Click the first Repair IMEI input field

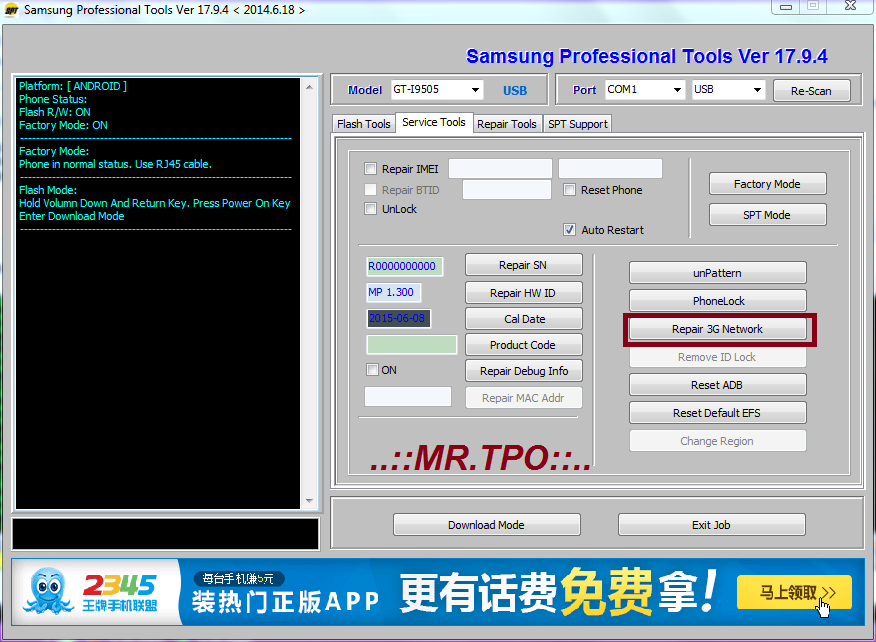[500, 168]
